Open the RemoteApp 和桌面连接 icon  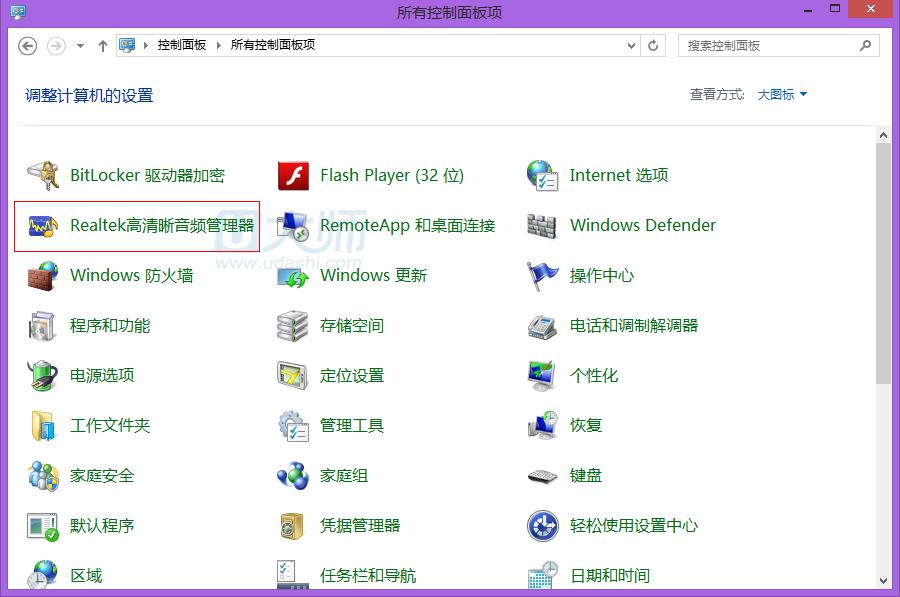[293, 226]
